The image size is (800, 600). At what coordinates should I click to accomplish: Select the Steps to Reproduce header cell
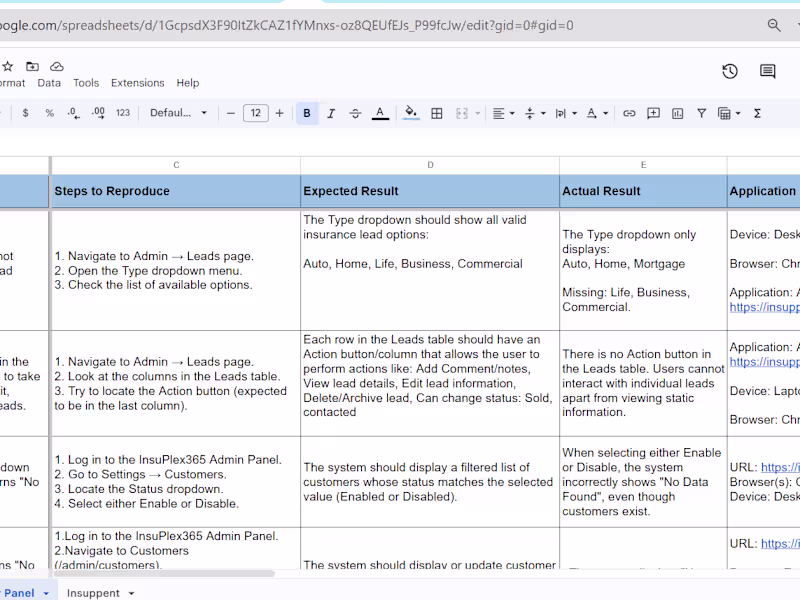coord(176,191)
